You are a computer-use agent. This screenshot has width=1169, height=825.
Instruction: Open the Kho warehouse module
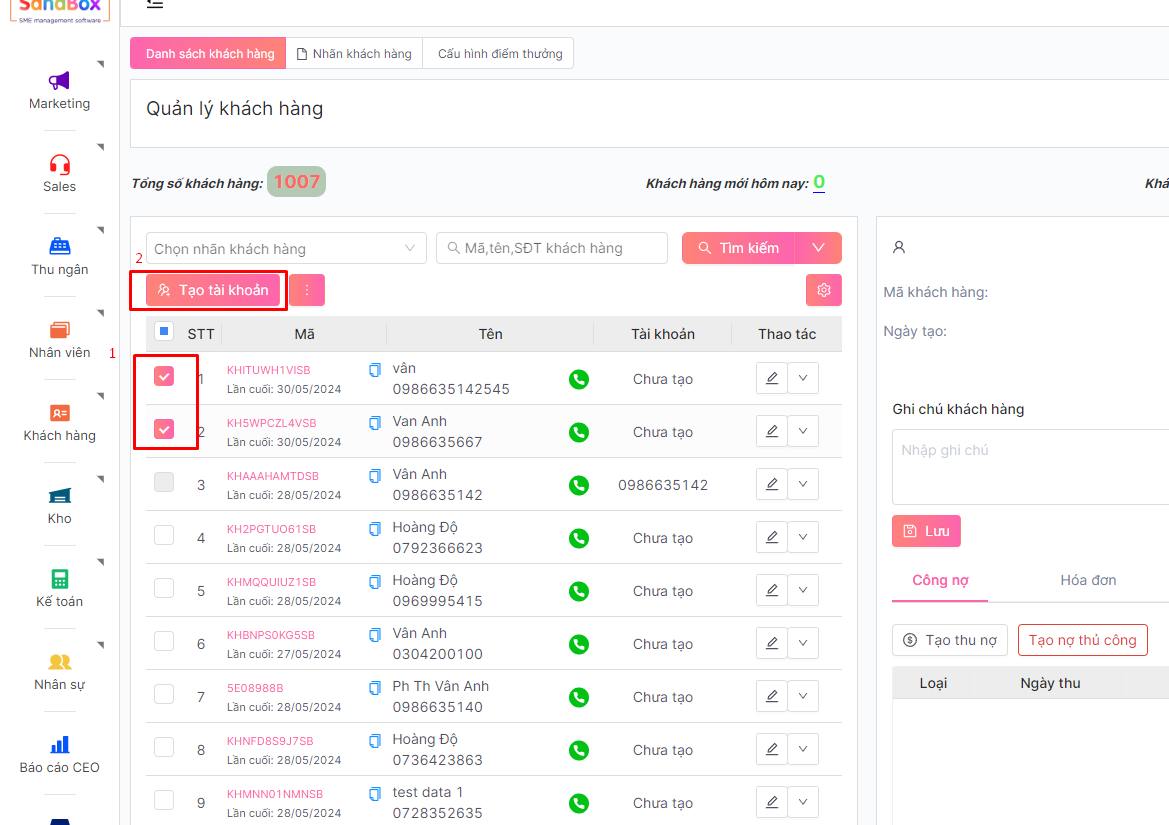(59, 496)
